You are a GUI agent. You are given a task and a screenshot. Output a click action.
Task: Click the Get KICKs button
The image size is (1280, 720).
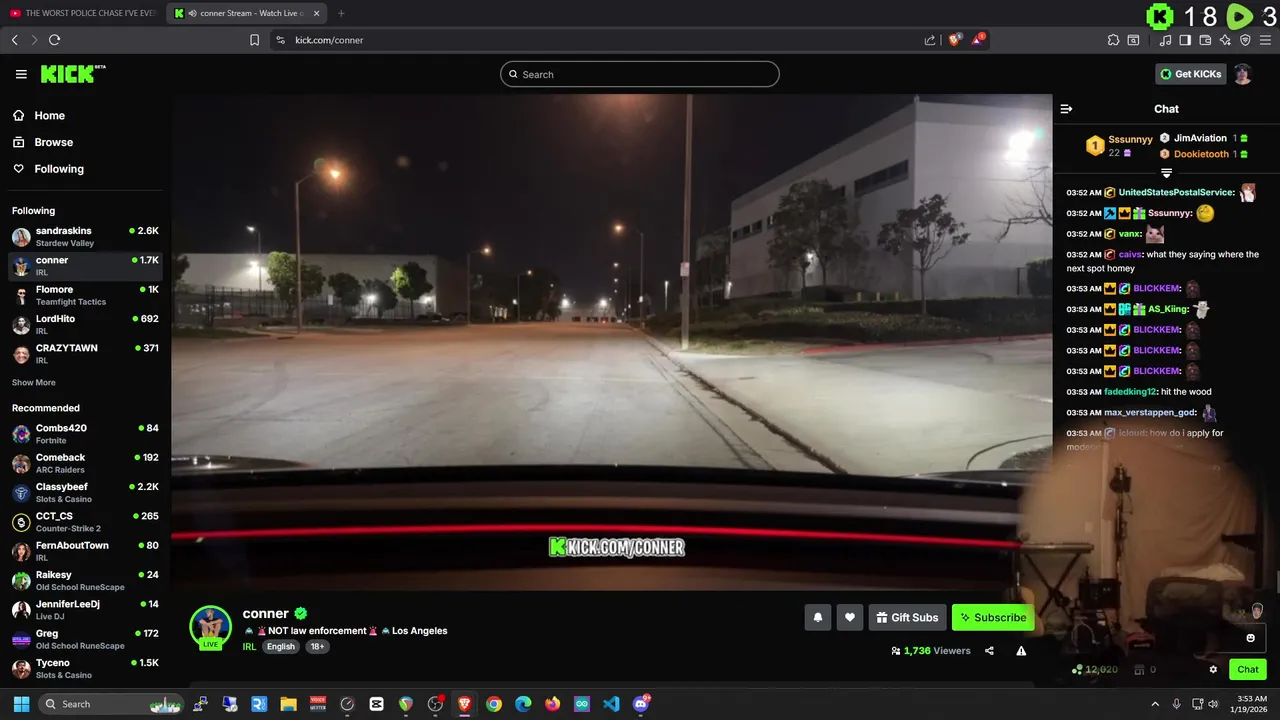1190,74
